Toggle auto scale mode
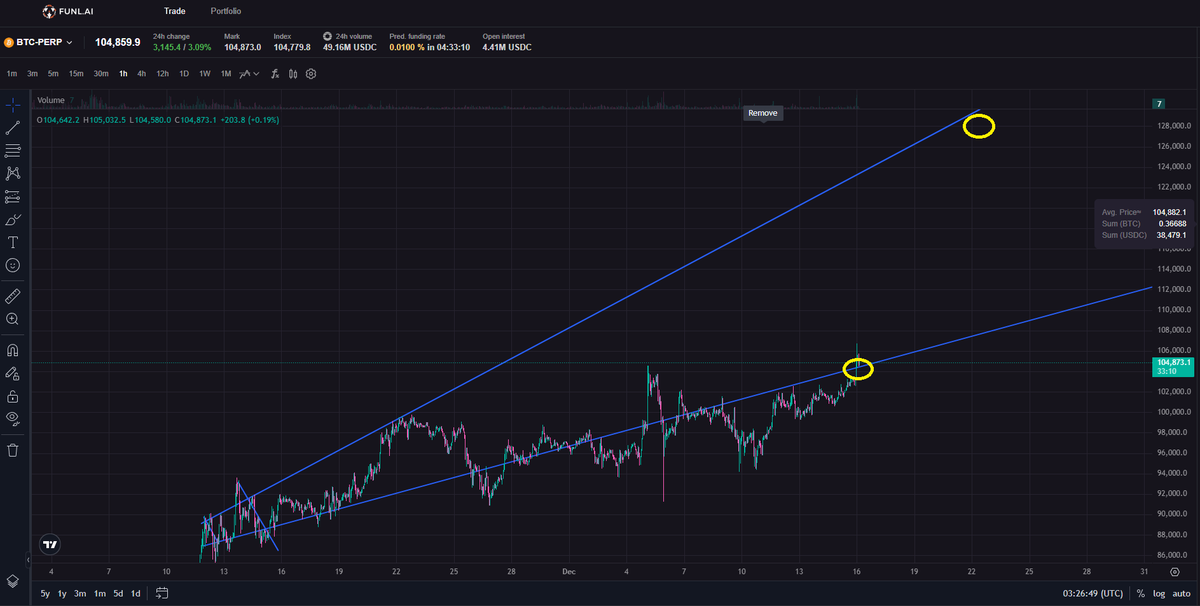Viewport: 1200px width, 606px height. click(1181, 593)
